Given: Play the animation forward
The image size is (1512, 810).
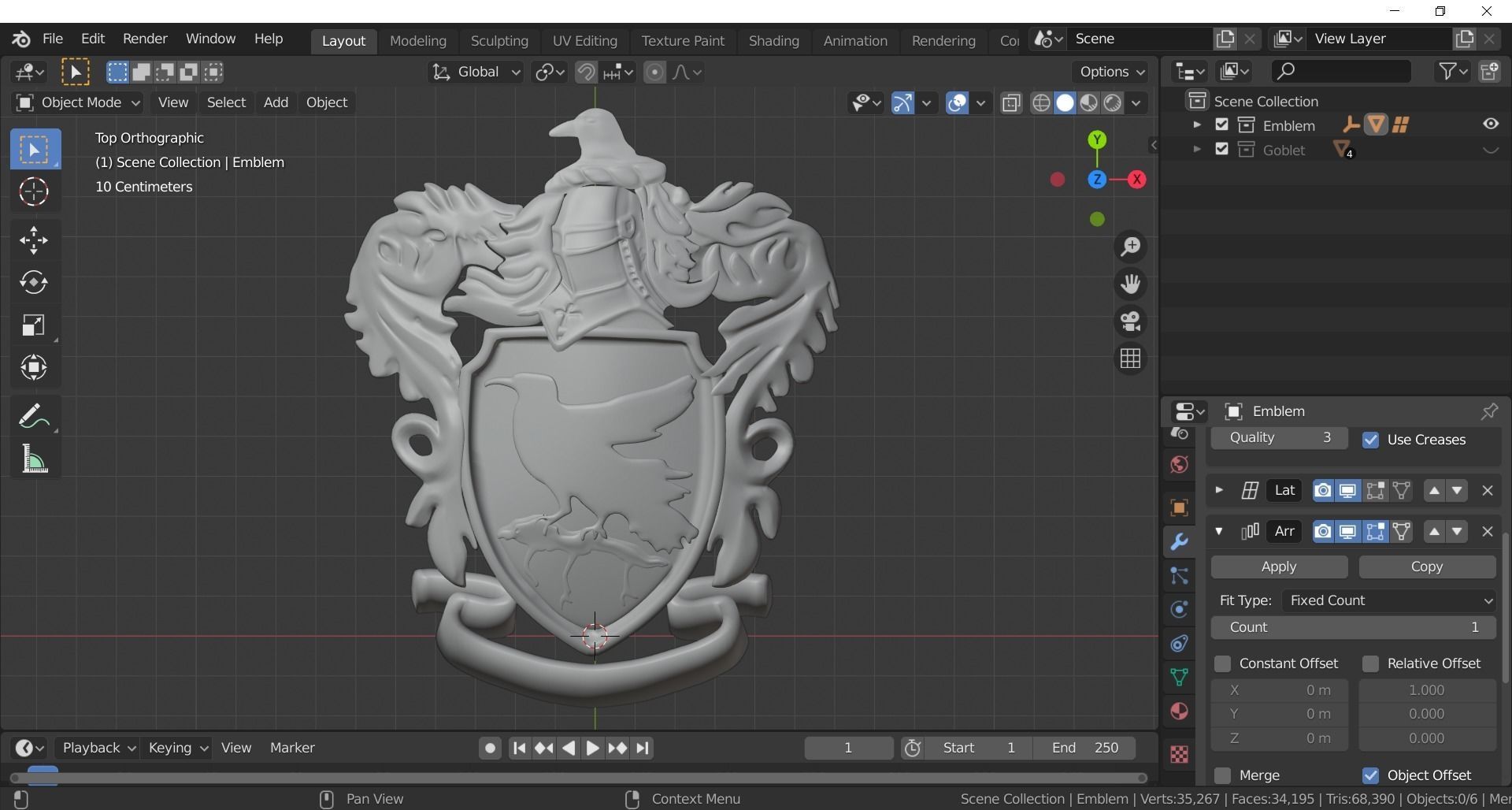Looking at the screenshot, I should (x=593, y=748).
